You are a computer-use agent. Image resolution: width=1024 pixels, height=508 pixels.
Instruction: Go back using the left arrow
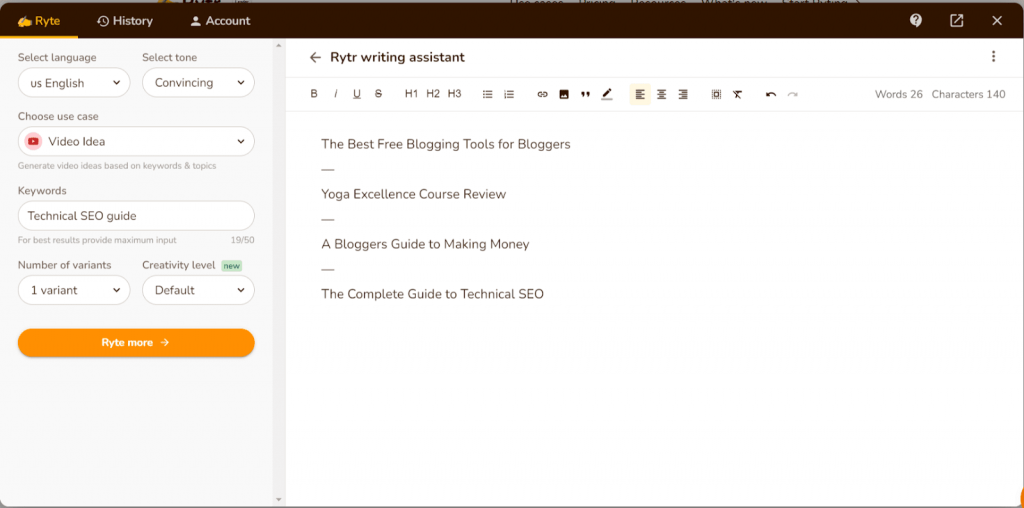coord(316,57)
